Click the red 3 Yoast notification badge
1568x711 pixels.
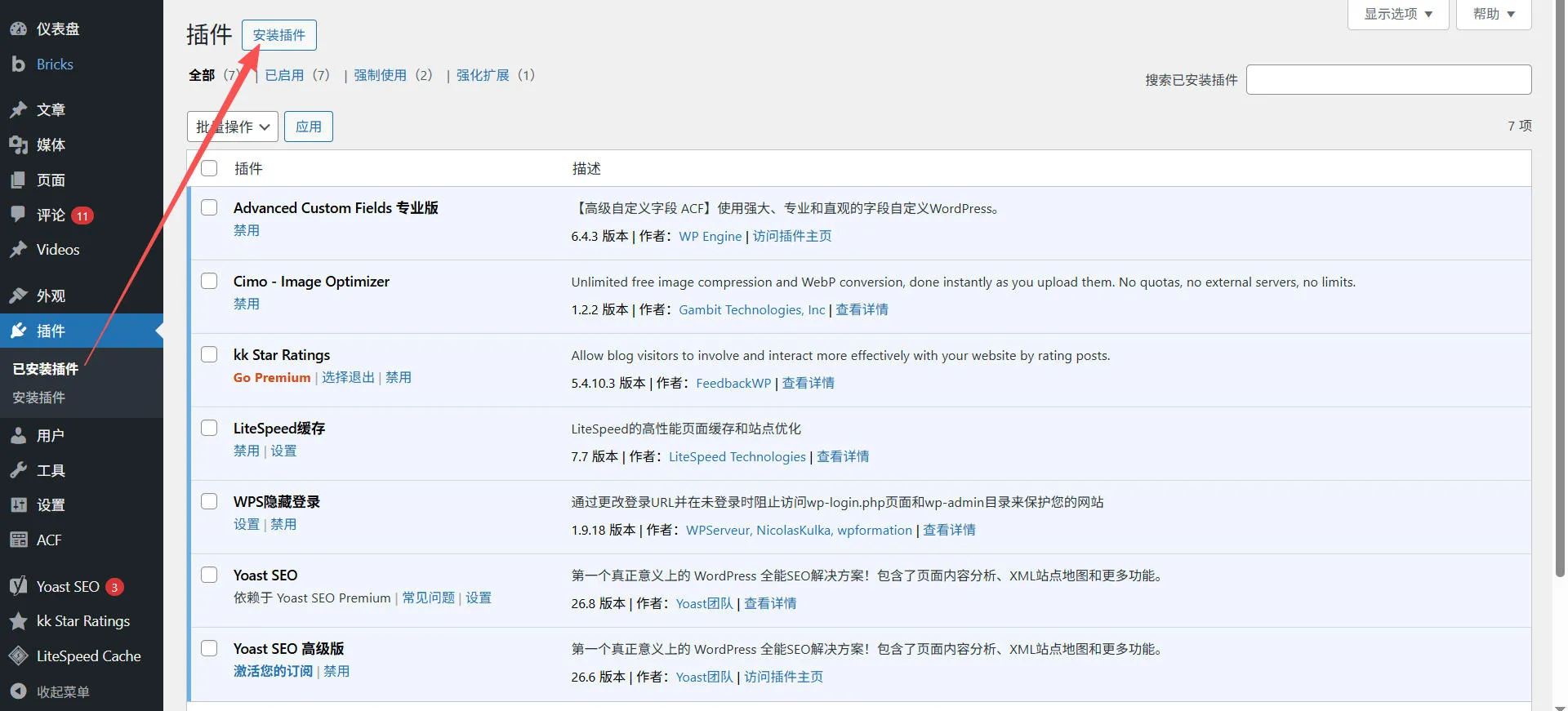click(115, 587)
